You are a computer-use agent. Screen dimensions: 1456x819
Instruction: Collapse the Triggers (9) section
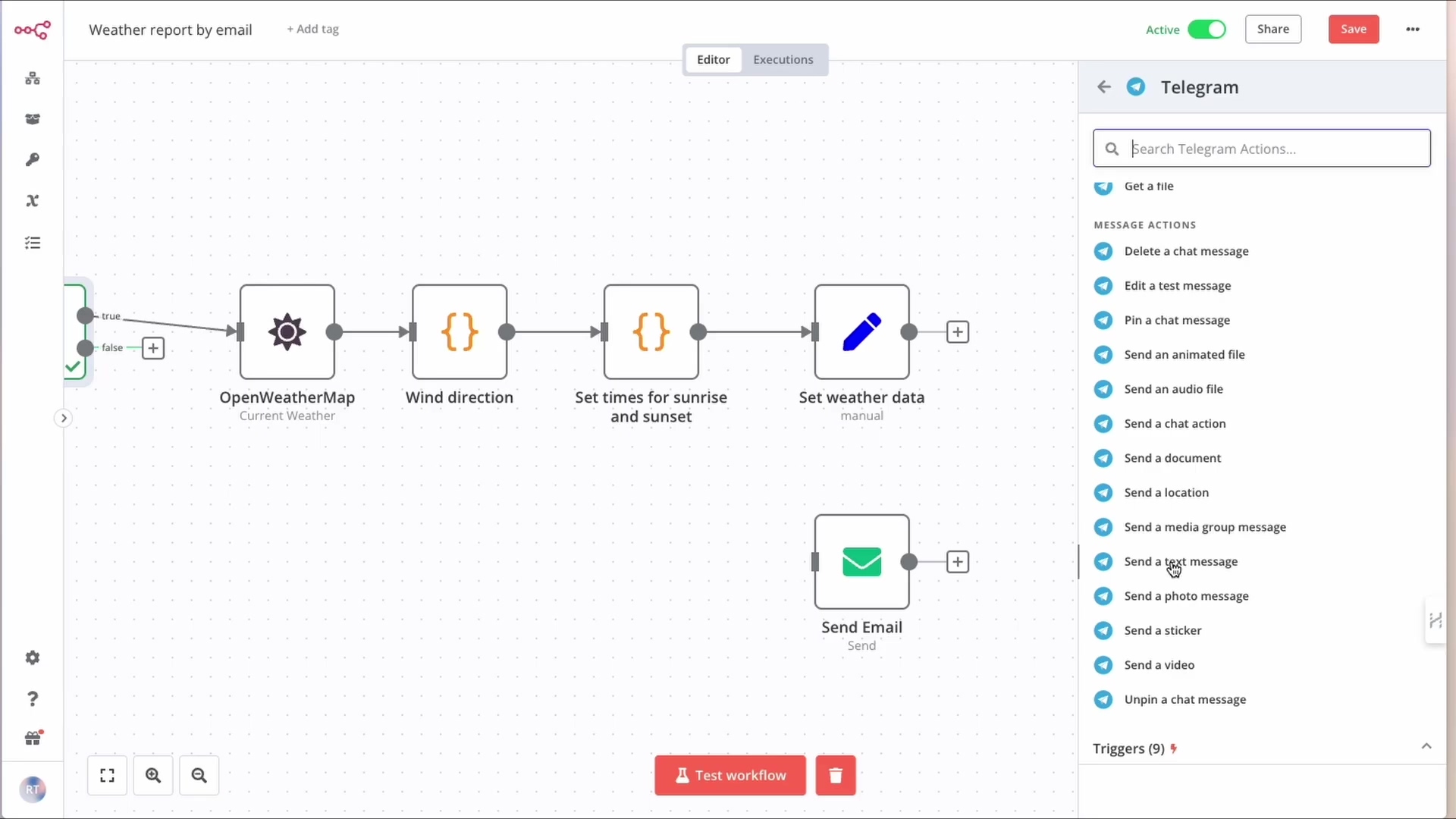point(1426,747)
